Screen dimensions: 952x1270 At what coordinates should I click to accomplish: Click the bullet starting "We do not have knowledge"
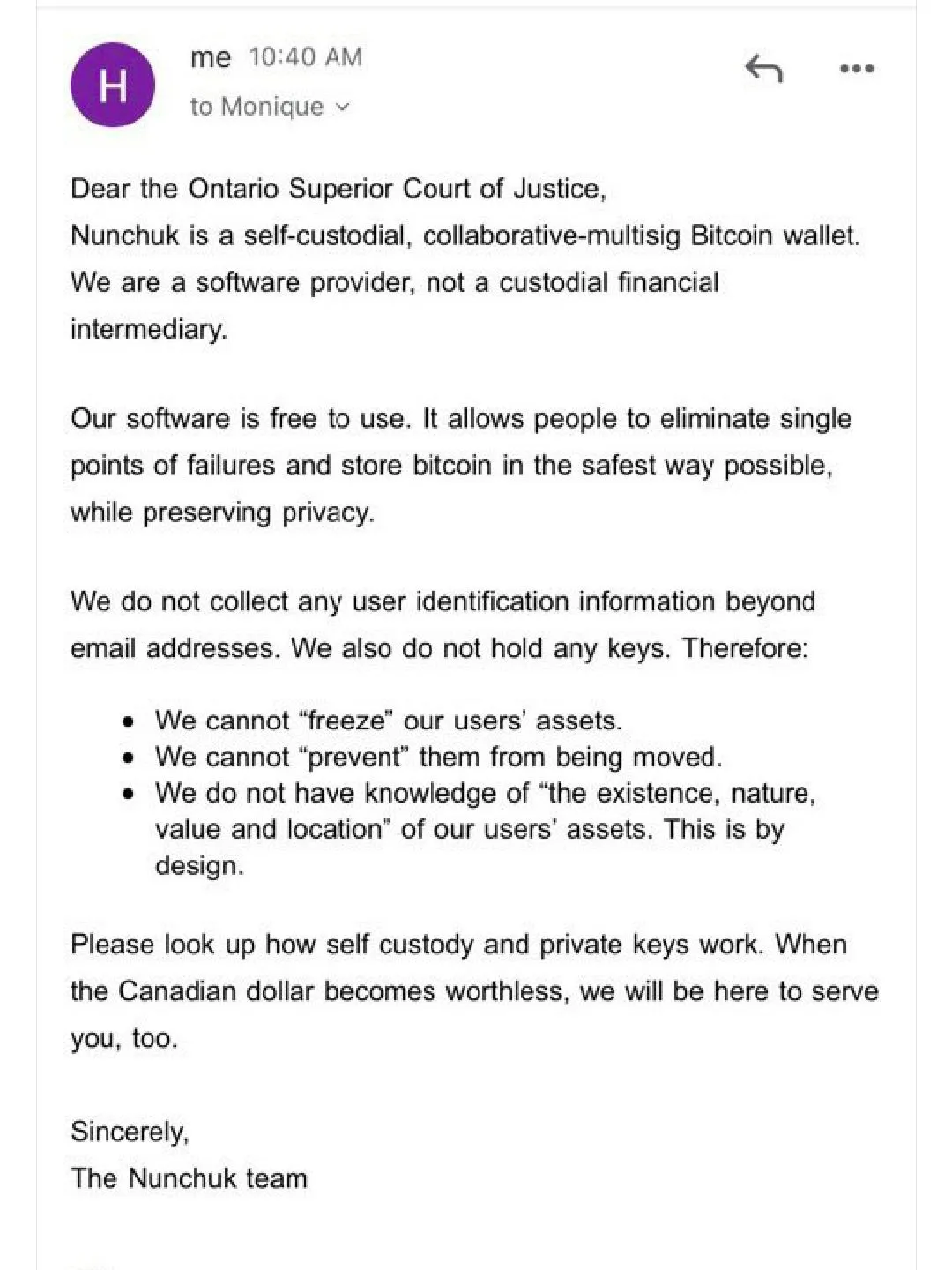click(485, 793)
